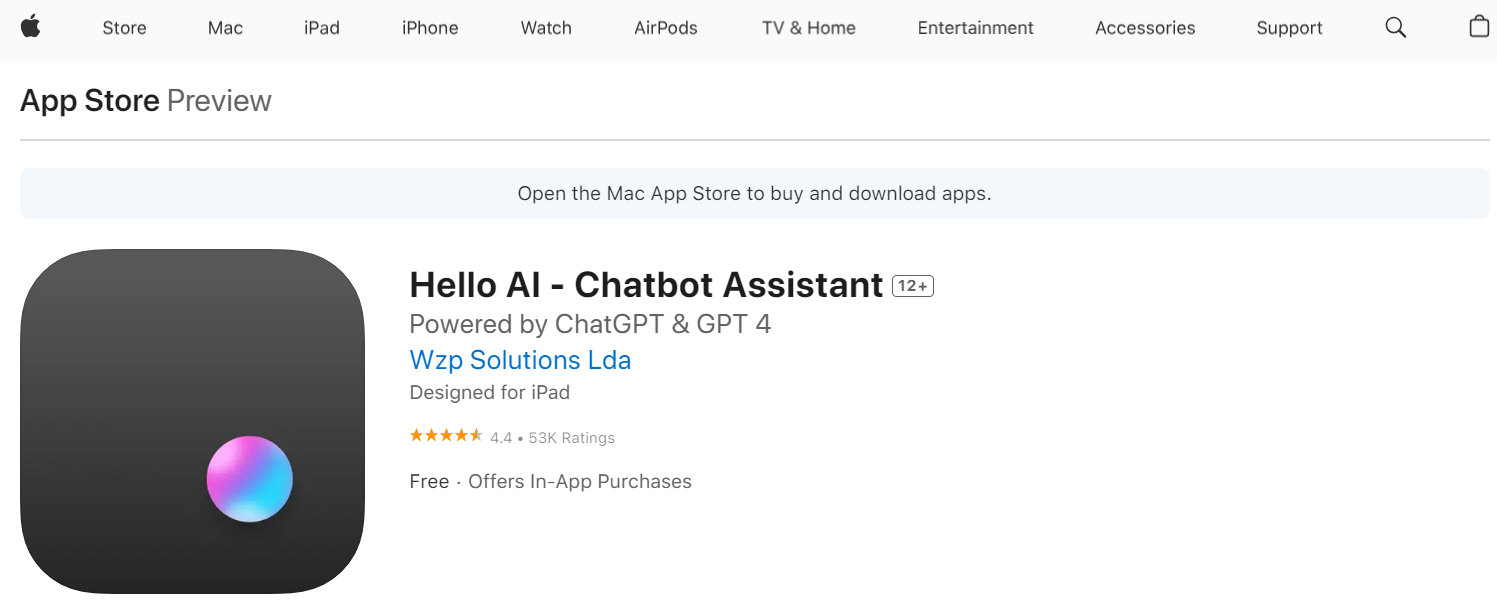Click Entertainment in the navigation bar
The image size is (1497, 603).
click(x=975, y=28)
